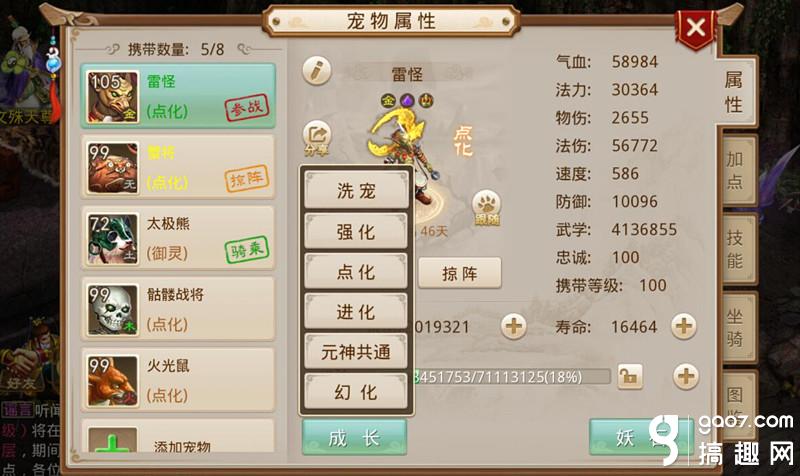Click the experience progress bar showing 18%
The width and height of the screenshot is (800, 476).
[512, 377]
